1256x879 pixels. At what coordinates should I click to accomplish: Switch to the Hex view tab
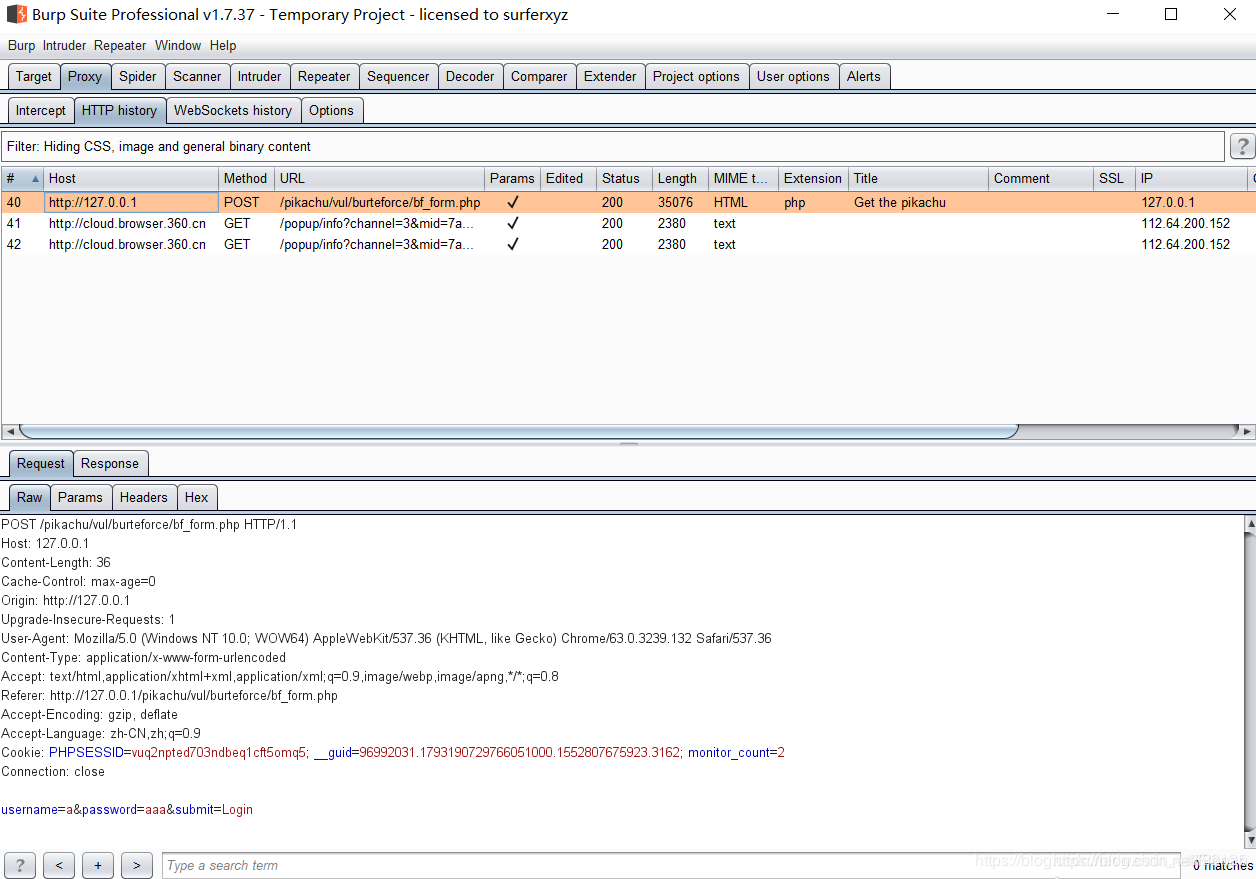point(197,497)
